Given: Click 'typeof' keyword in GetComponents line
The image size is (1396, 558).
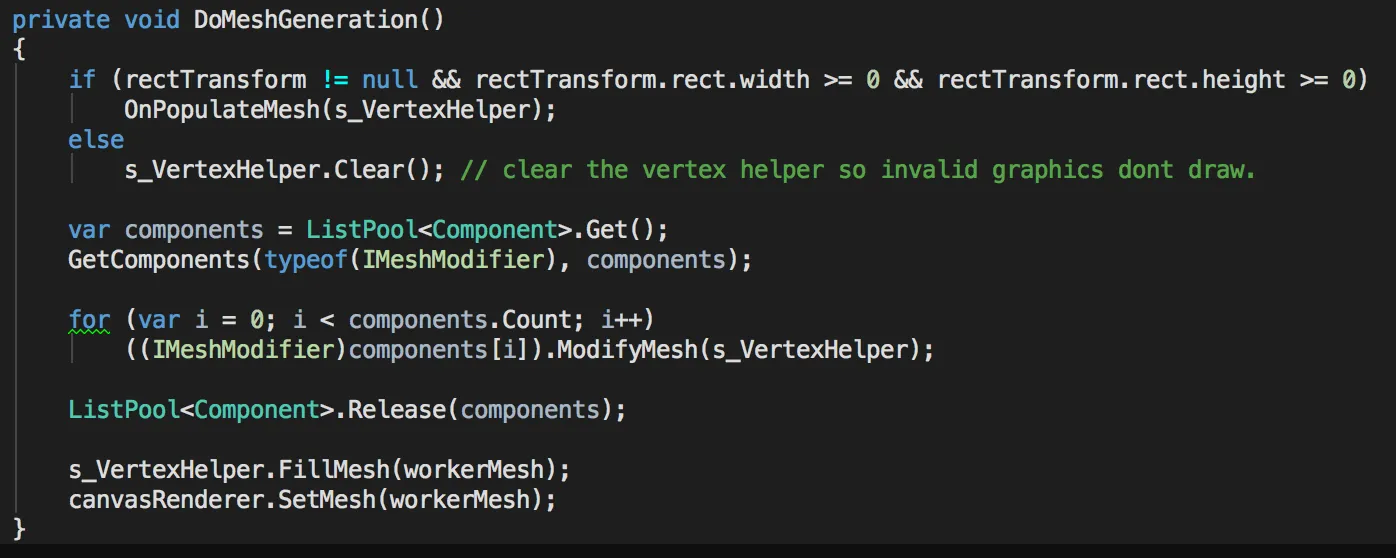Looking at the screenshot, I should coord(304,260).
